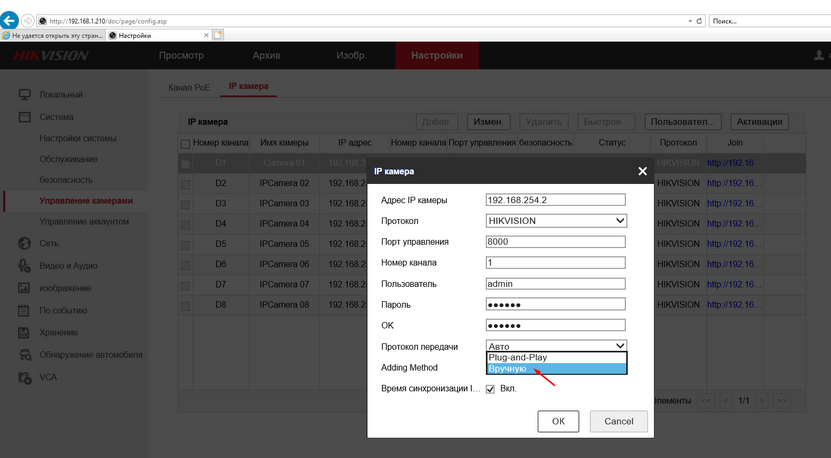Click the VCA icon in sidebar
Image resolution: width=831 pixels, height=458 pixels.
pyautogui.click(x=24, y=377)
